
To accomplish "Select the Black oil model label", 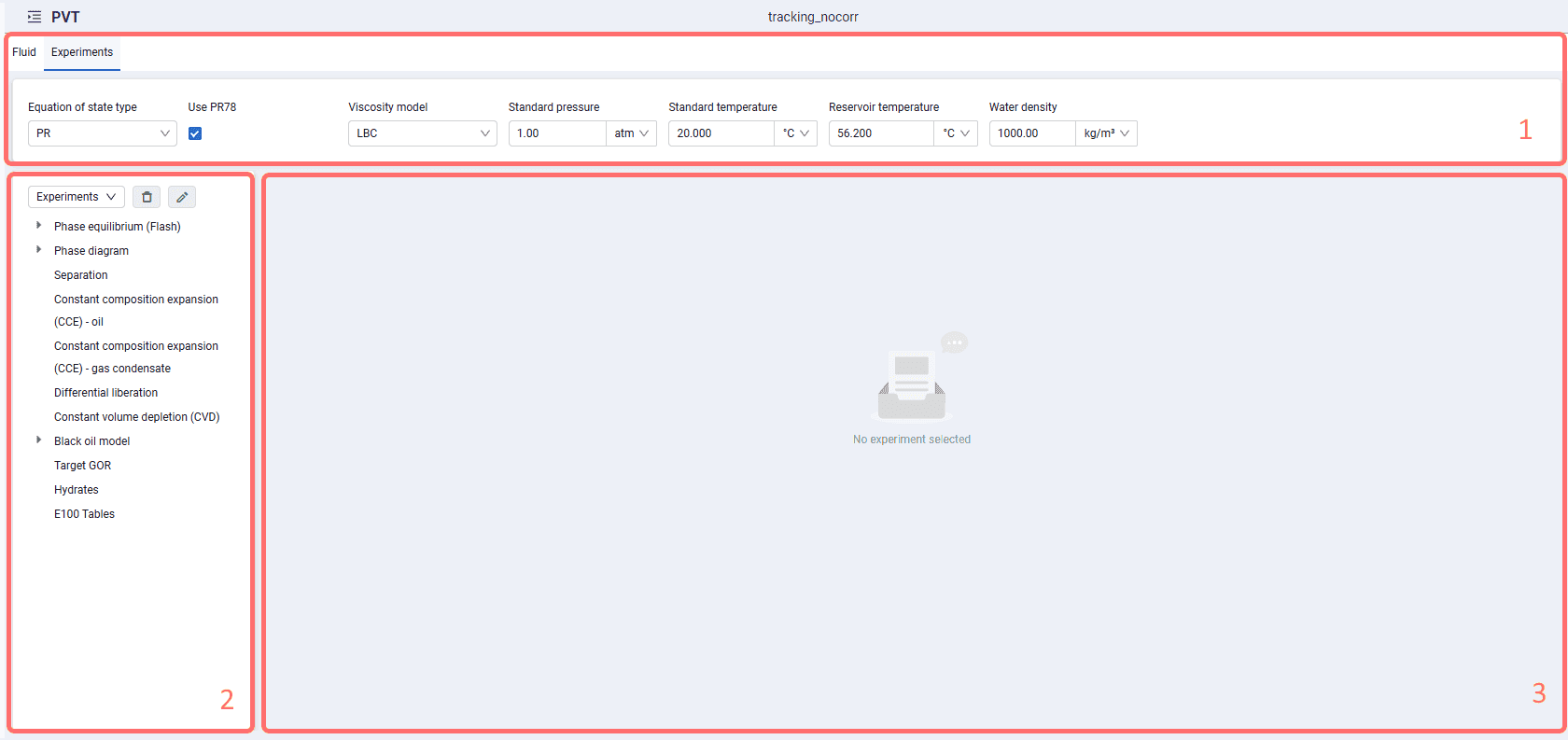I will pos(92,441).
